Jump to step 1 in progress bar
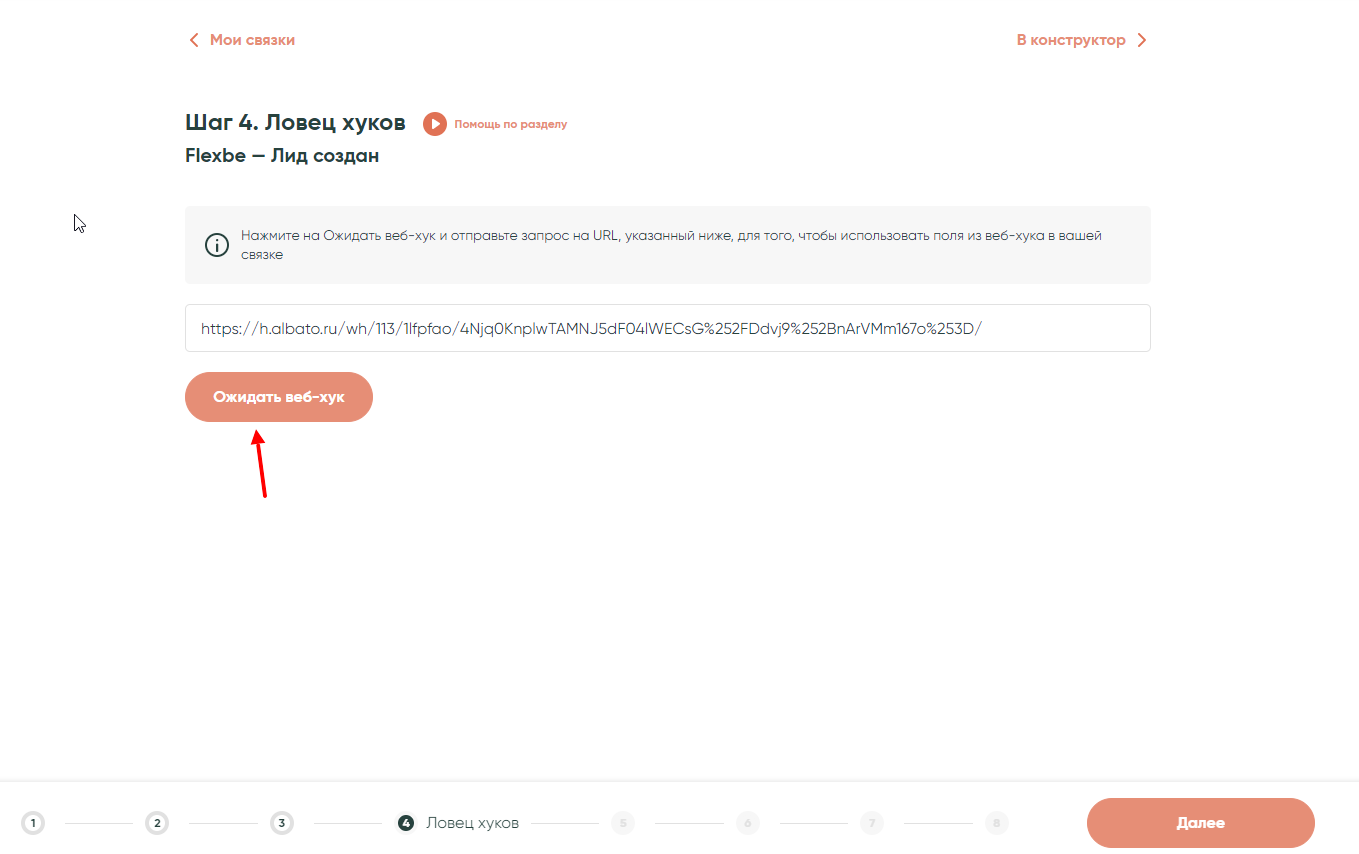 (x=33, y=823)
